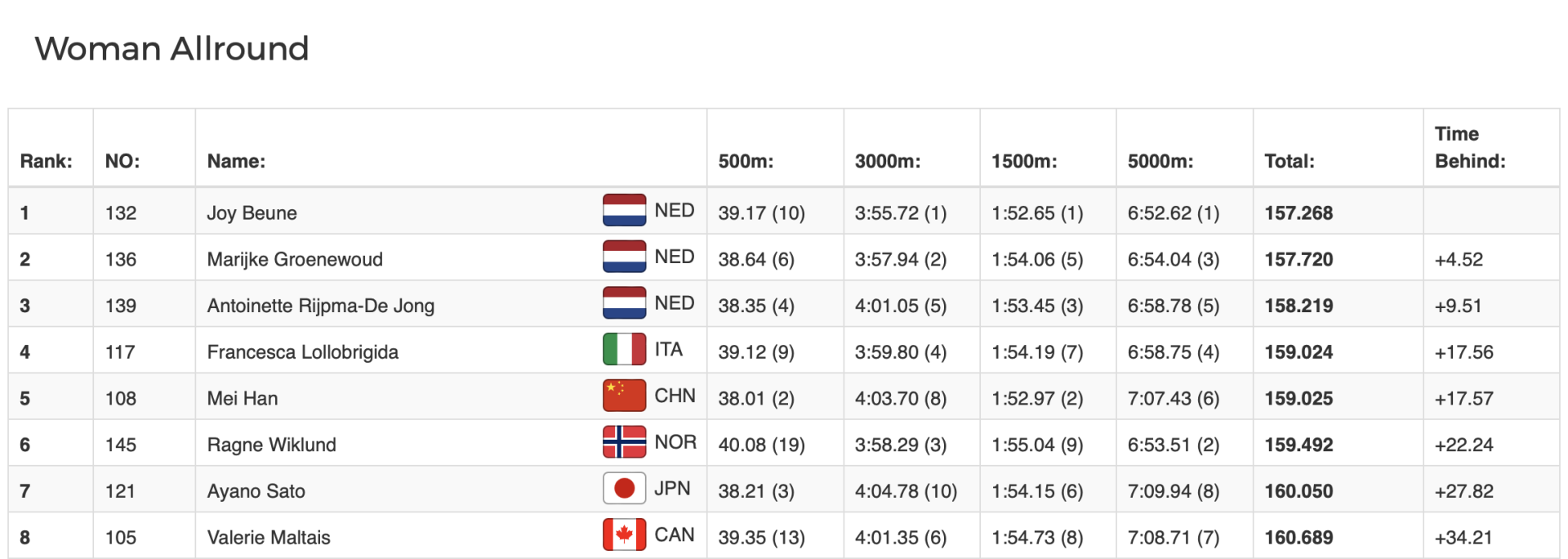
Task: Click the Time Behind column header
Action: [x=1470, y=147]
